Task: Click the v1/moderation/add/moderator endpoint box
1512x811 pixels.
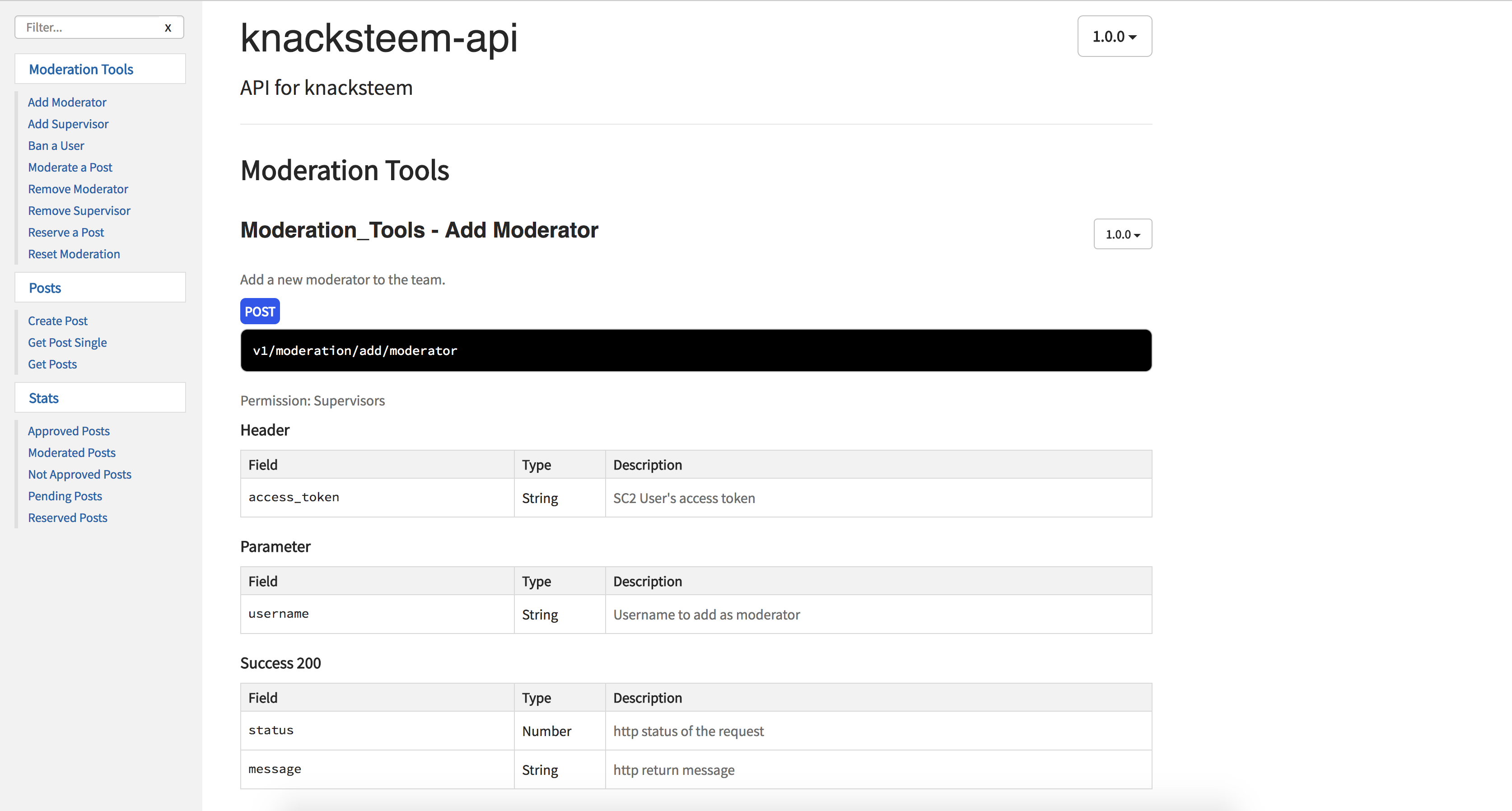Action: click(695, 350)
